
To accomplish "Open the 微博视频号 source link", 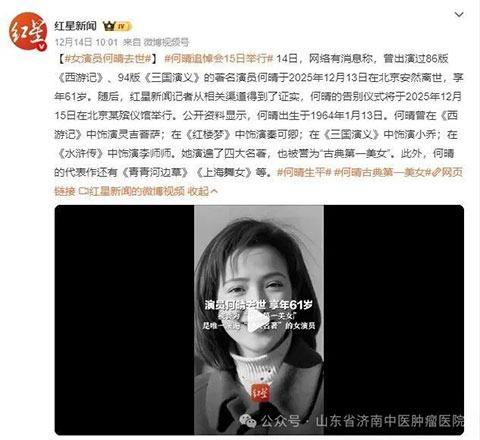I will coord(166,42).
